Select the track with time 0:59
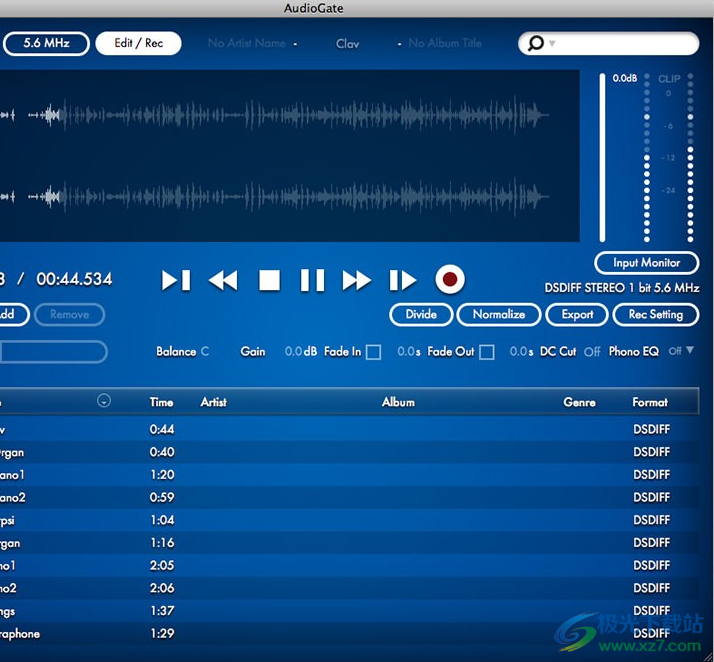Image resolution: width=714 pixels, height=662 pixels. 349,497
